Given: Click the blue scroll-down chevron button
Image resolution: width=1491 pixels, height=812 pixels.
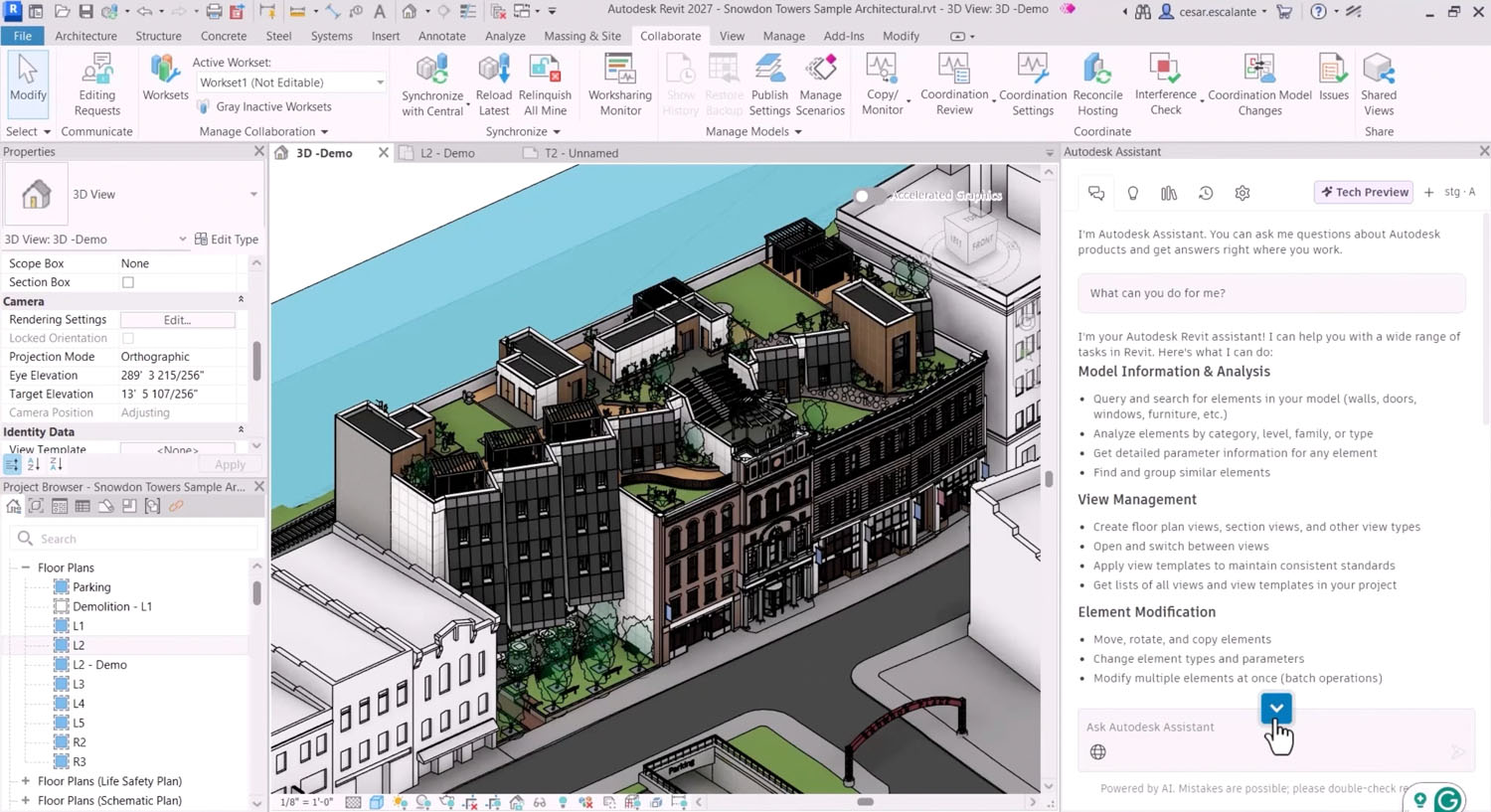Looking at the screenshot, I should tap(1276, 709).
